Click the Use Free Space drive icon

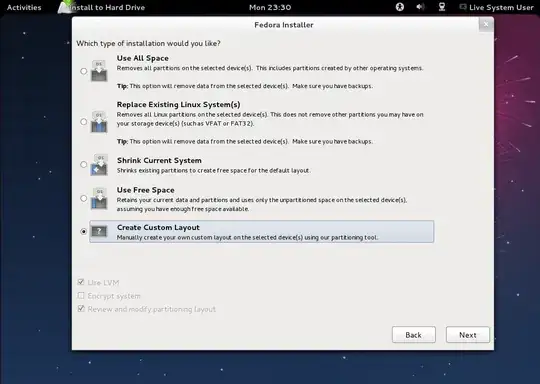tap(99, 198)
